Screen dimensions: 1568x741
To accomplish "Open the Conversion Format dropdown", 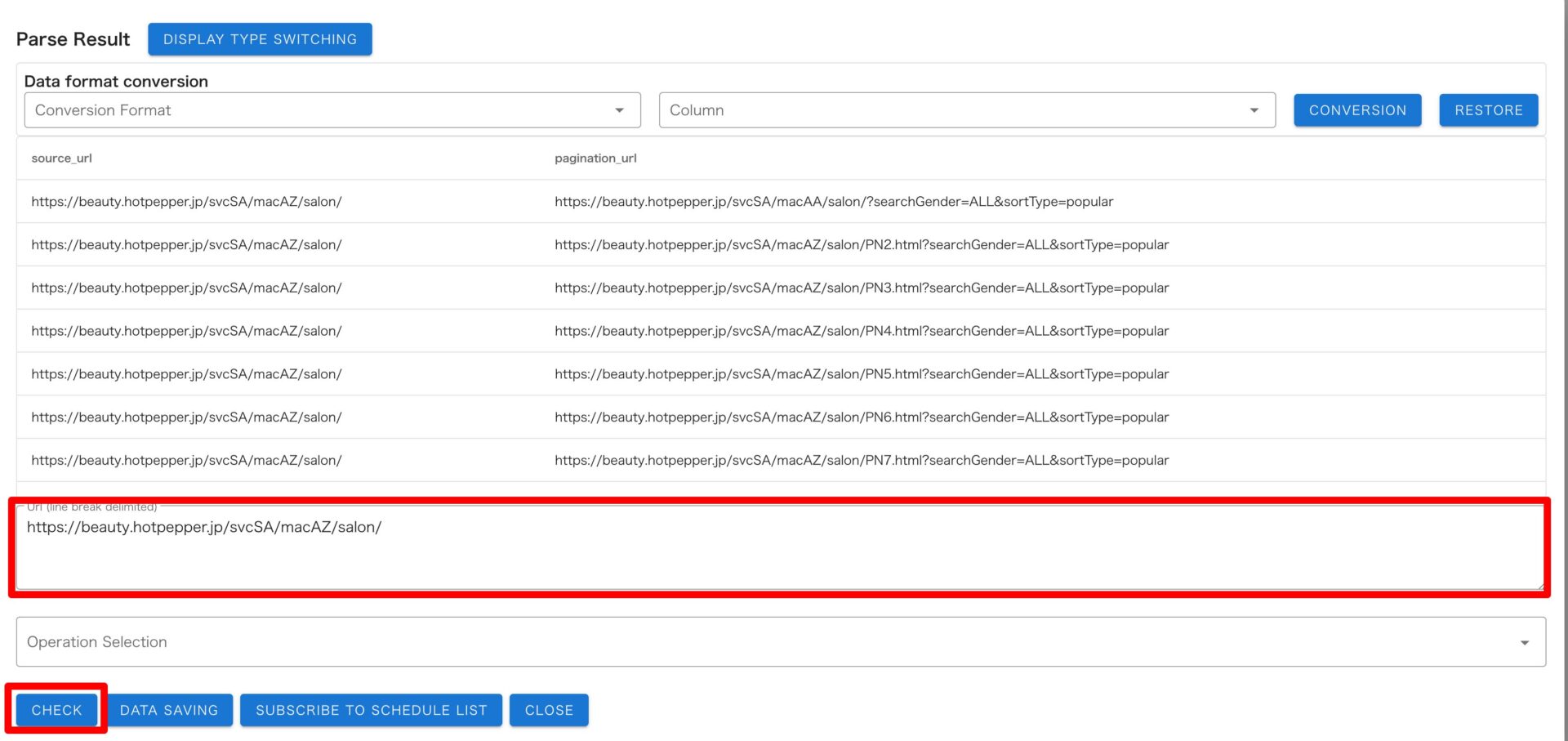I will pyautogui.click(x=332, y=110).
